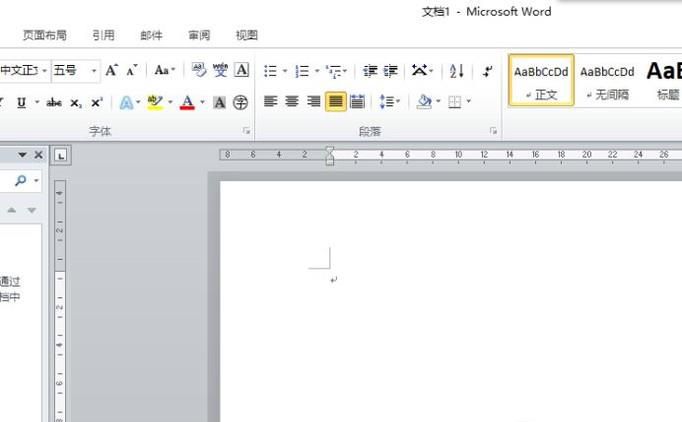Image resolution: width=682 pixels, height=422 pixels.
Task: Click the Numbering list icon
Action: pos(302,71)
